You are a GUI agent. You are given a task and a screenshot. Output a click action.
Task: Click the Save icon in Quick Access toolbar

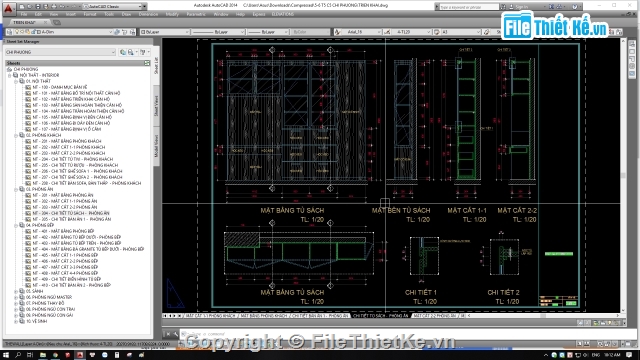(x=38, y=7)
